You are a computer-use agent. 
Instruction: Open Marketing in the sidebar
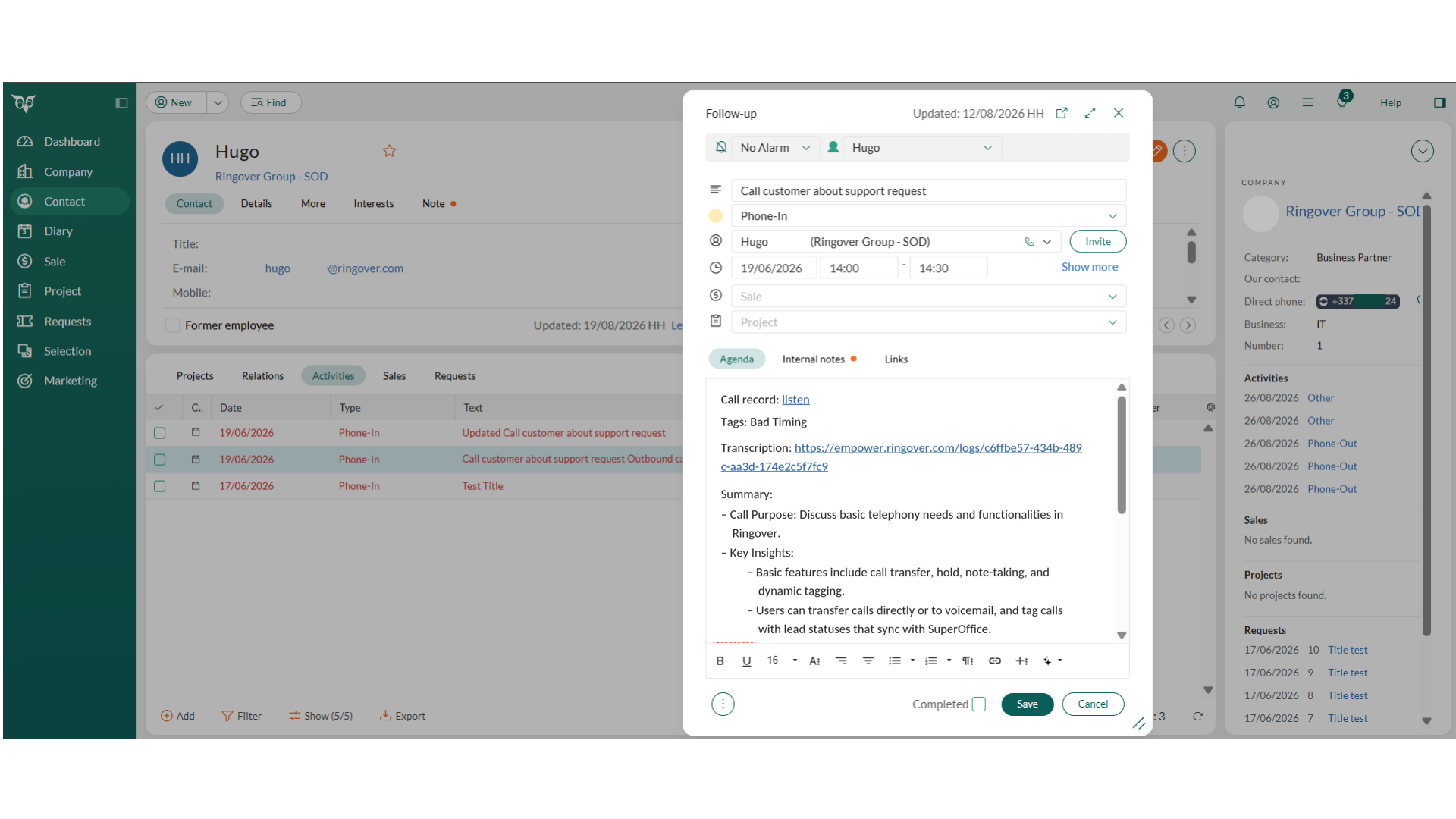(x=70, y=381)
